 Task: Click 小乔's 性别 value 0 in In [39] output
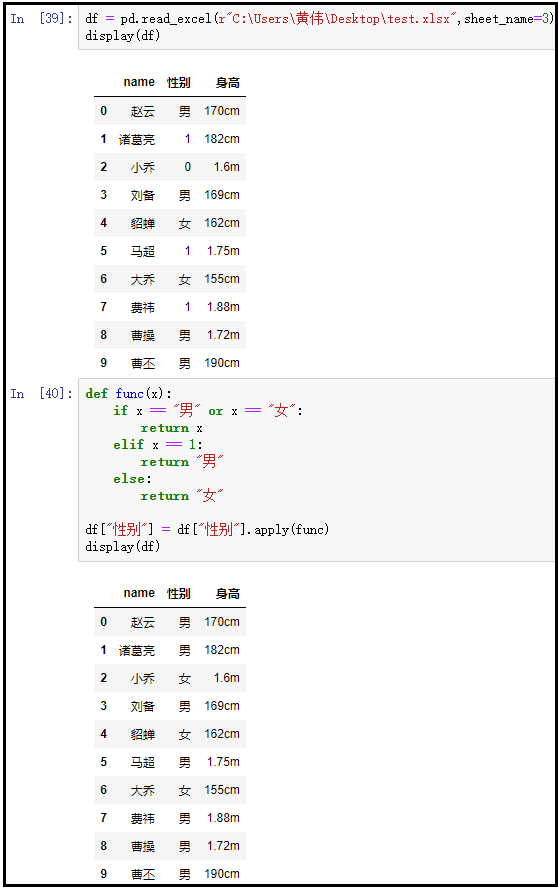[x=187, y=167]
